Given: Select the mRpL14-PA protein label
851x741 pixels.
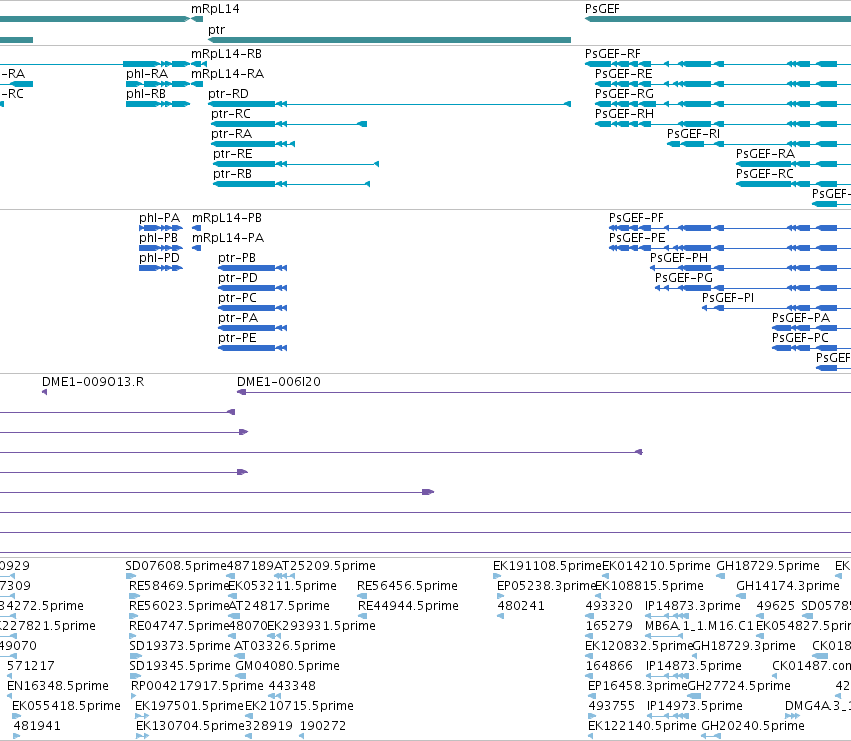Looking at the screenshot, I should tap(228, 238).
